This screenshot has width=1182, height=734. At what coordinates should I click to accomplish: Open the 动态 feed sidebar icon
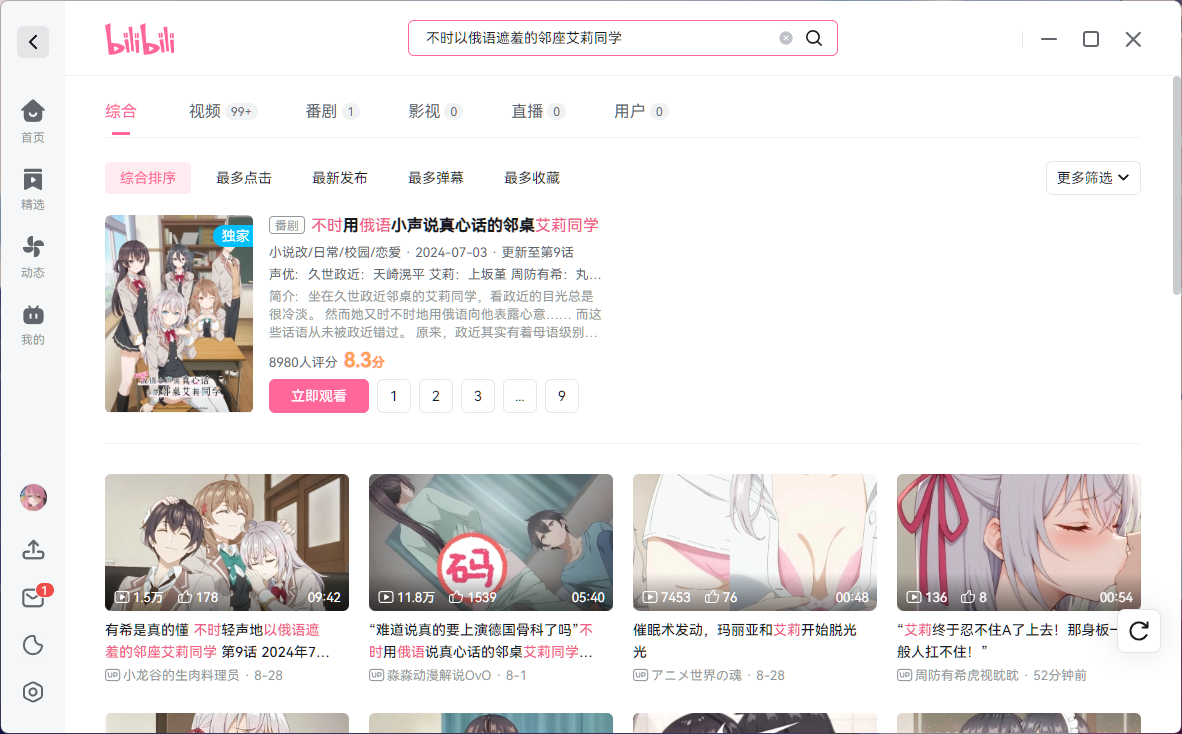coord(32,256)
